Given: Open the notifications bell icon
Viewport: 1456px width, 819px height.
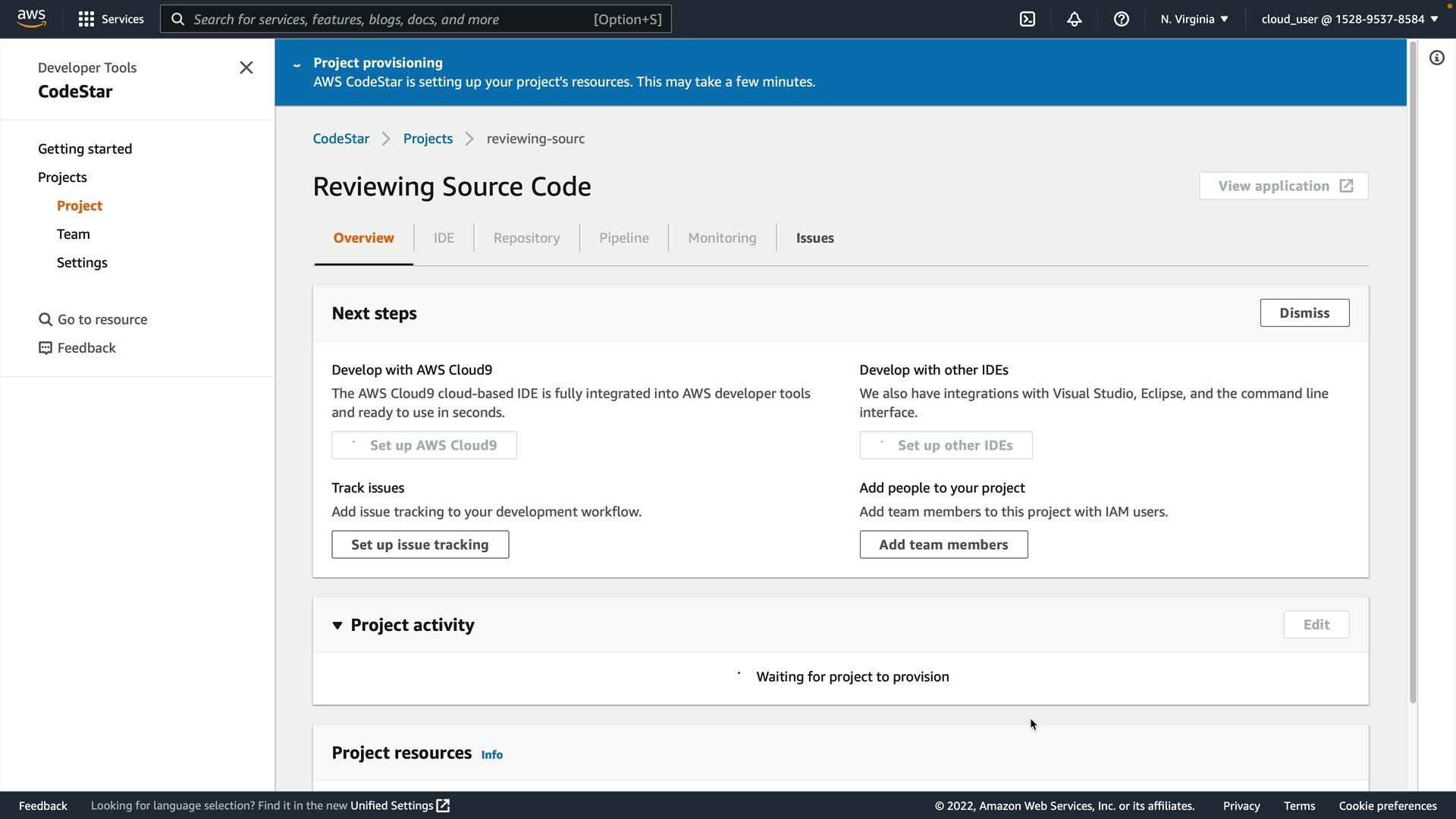Looking at the screenshot, I should tap(1074, 19).
